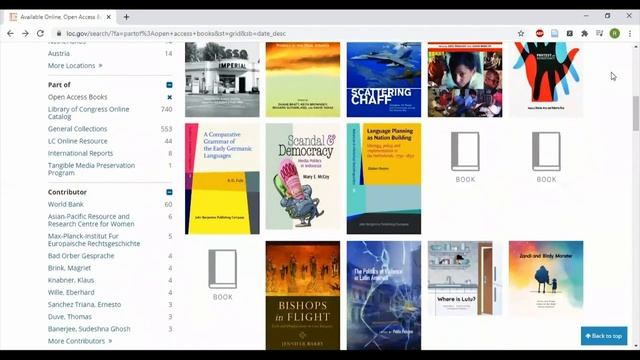The height and width of the screenshot is (360, 640).
Task: Filter by Sanchez Triana, Ernesto
Action: point(84,304)
